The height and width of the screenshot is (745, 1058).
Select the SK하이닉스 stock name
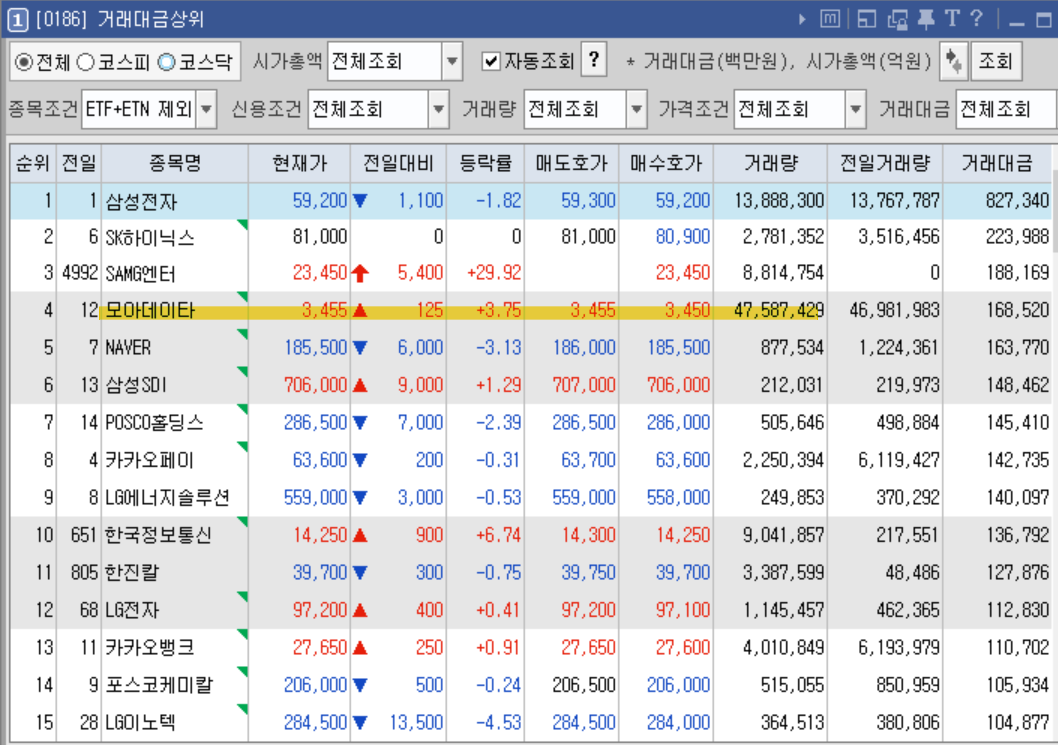tap(150, 238)
